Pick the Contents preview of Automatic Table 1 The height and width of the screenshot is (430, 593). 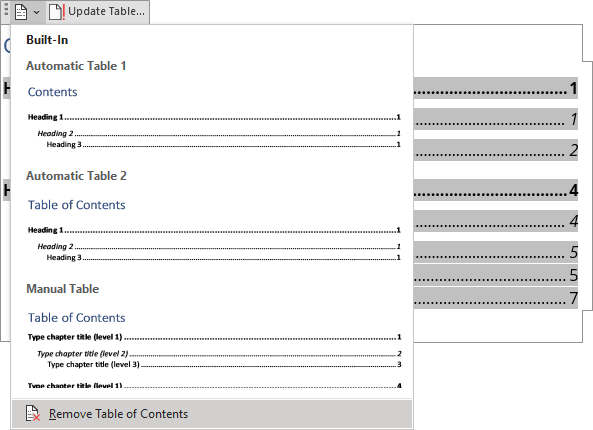click(x=53, y=92)
